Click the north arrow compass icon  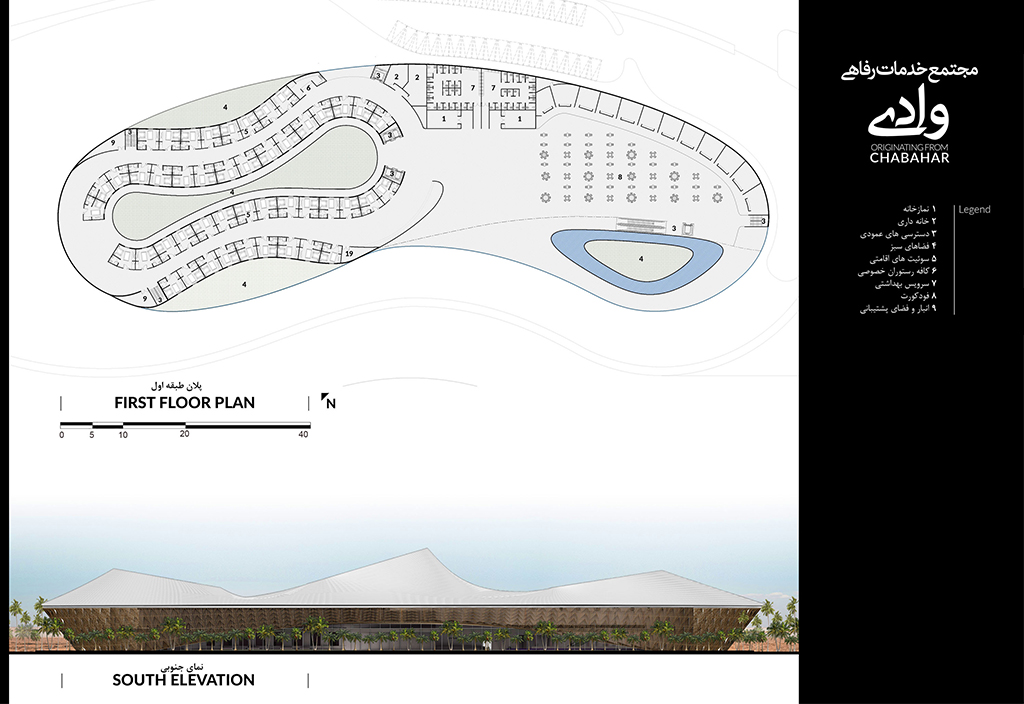point(327,402)
